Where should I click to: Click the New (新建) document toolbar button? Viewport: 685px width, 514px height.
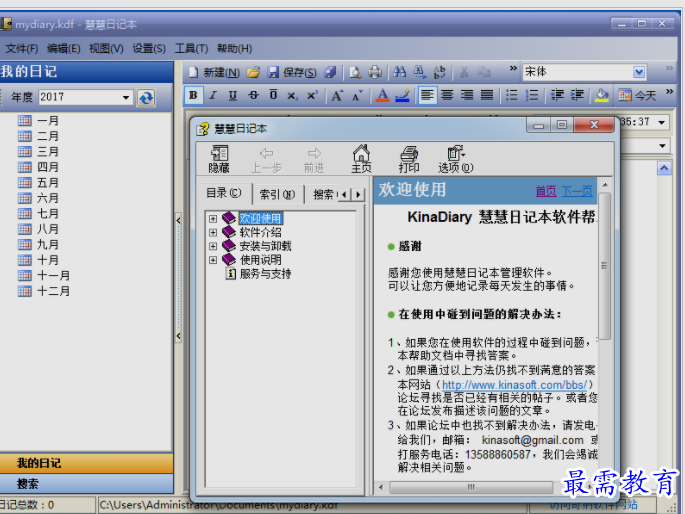point(214,72)
